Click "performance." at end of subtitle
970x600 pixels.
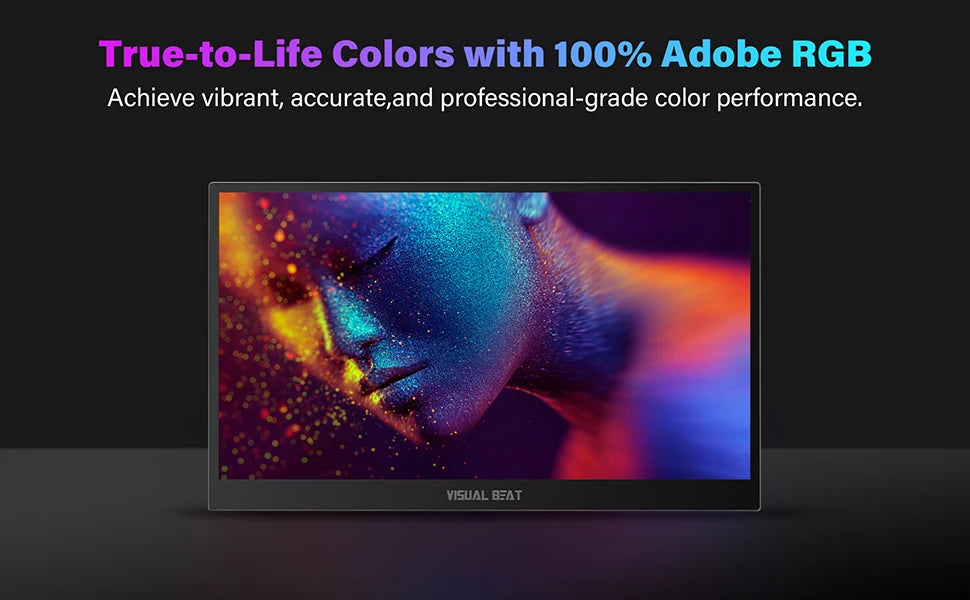(789, 99)
